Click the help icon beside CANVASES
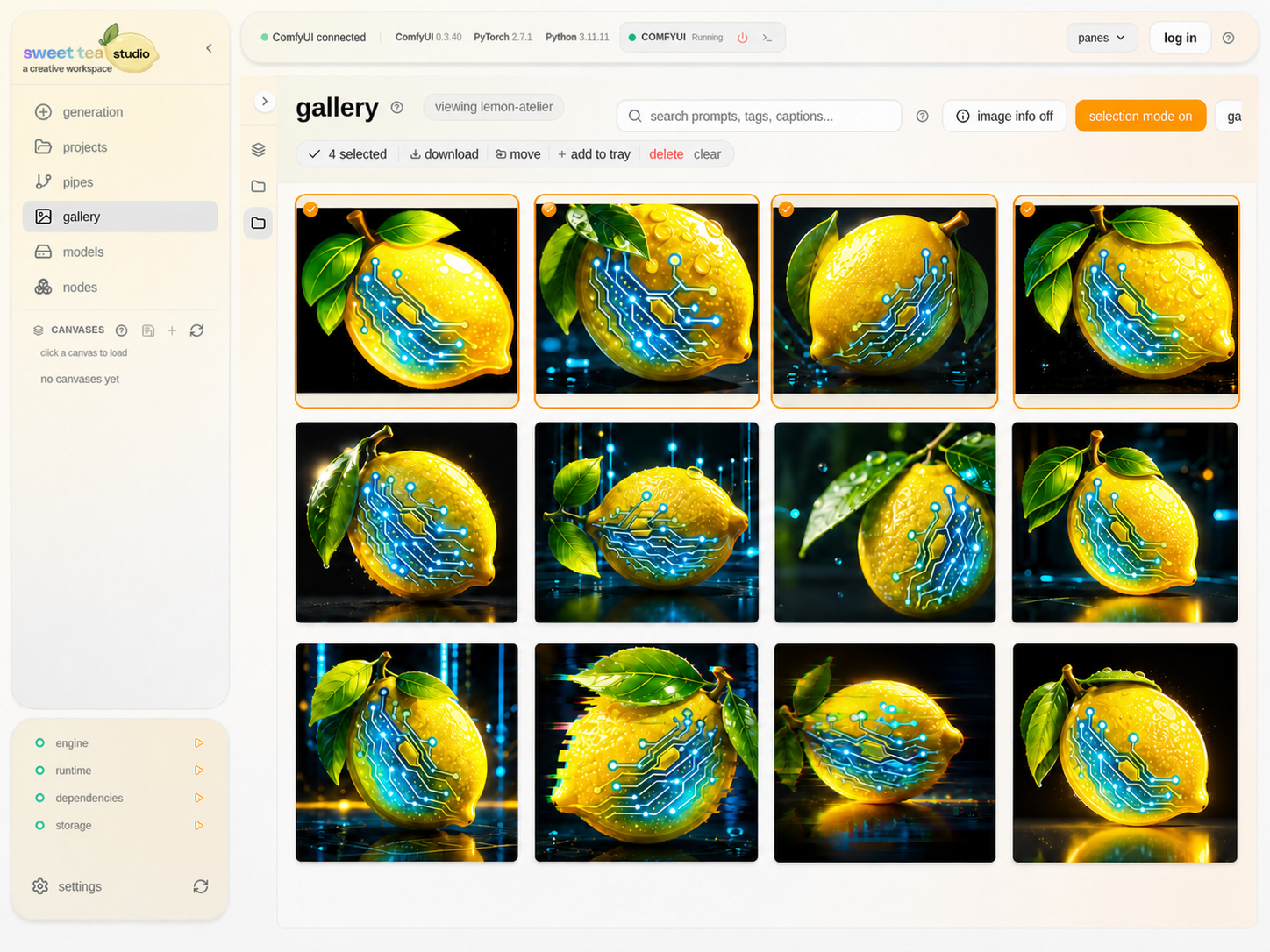The image size is (1270, 952). (x=122, y=330)
